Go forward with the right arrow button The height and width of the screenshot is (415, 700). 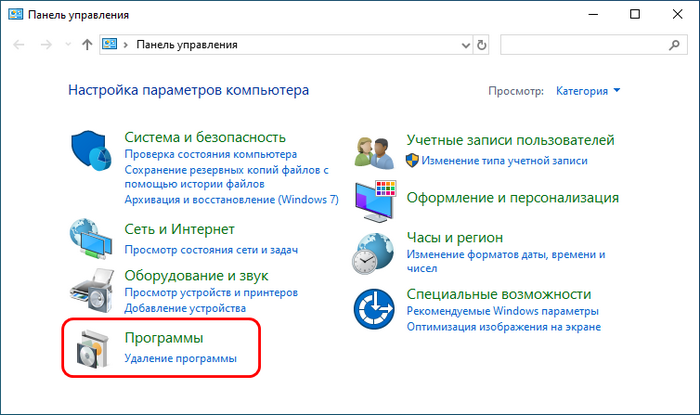coord(46,44)
